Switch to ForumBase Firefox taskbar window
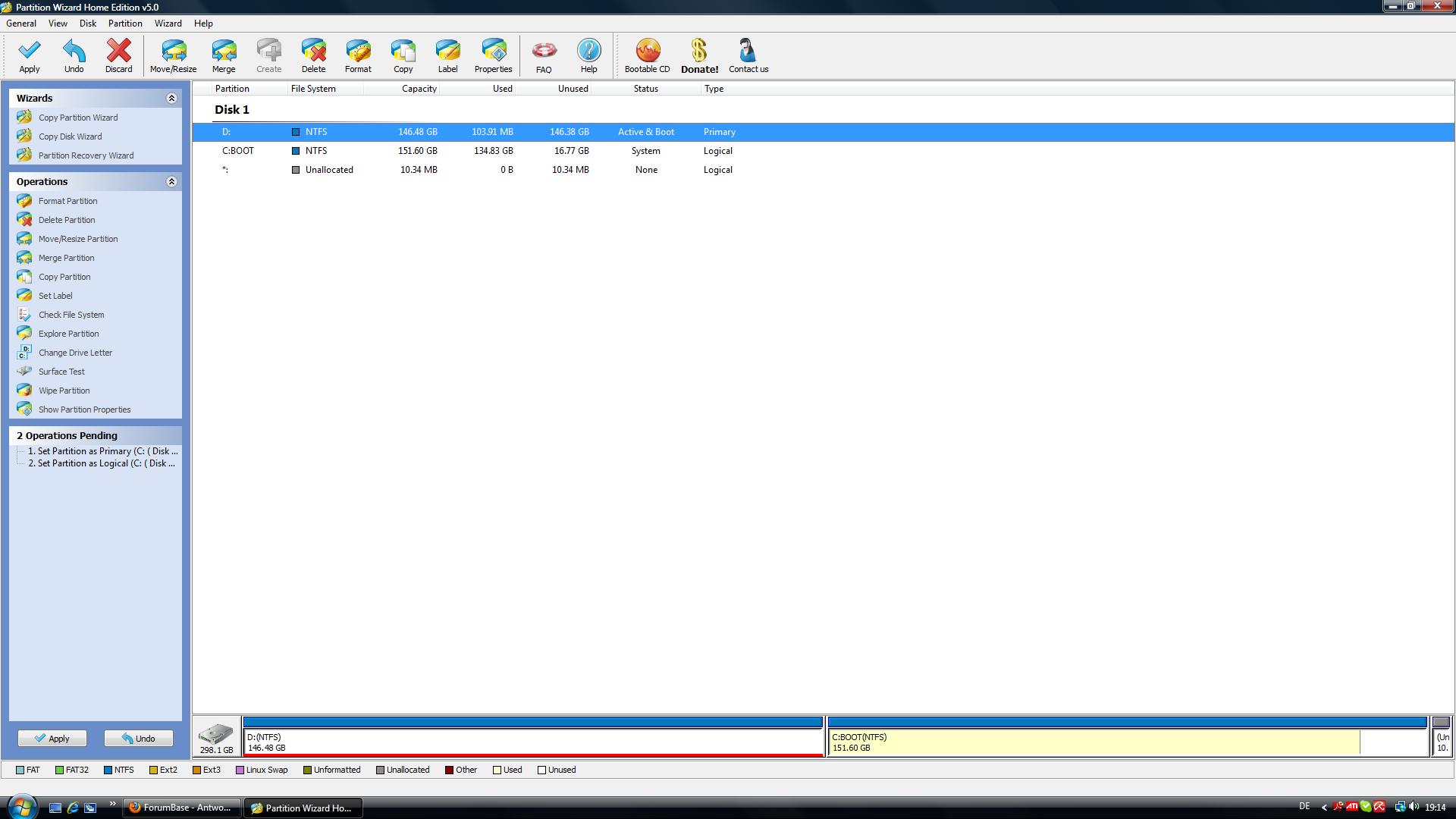The height and width of the screenshot is (819, 1456). coord(182,808)
